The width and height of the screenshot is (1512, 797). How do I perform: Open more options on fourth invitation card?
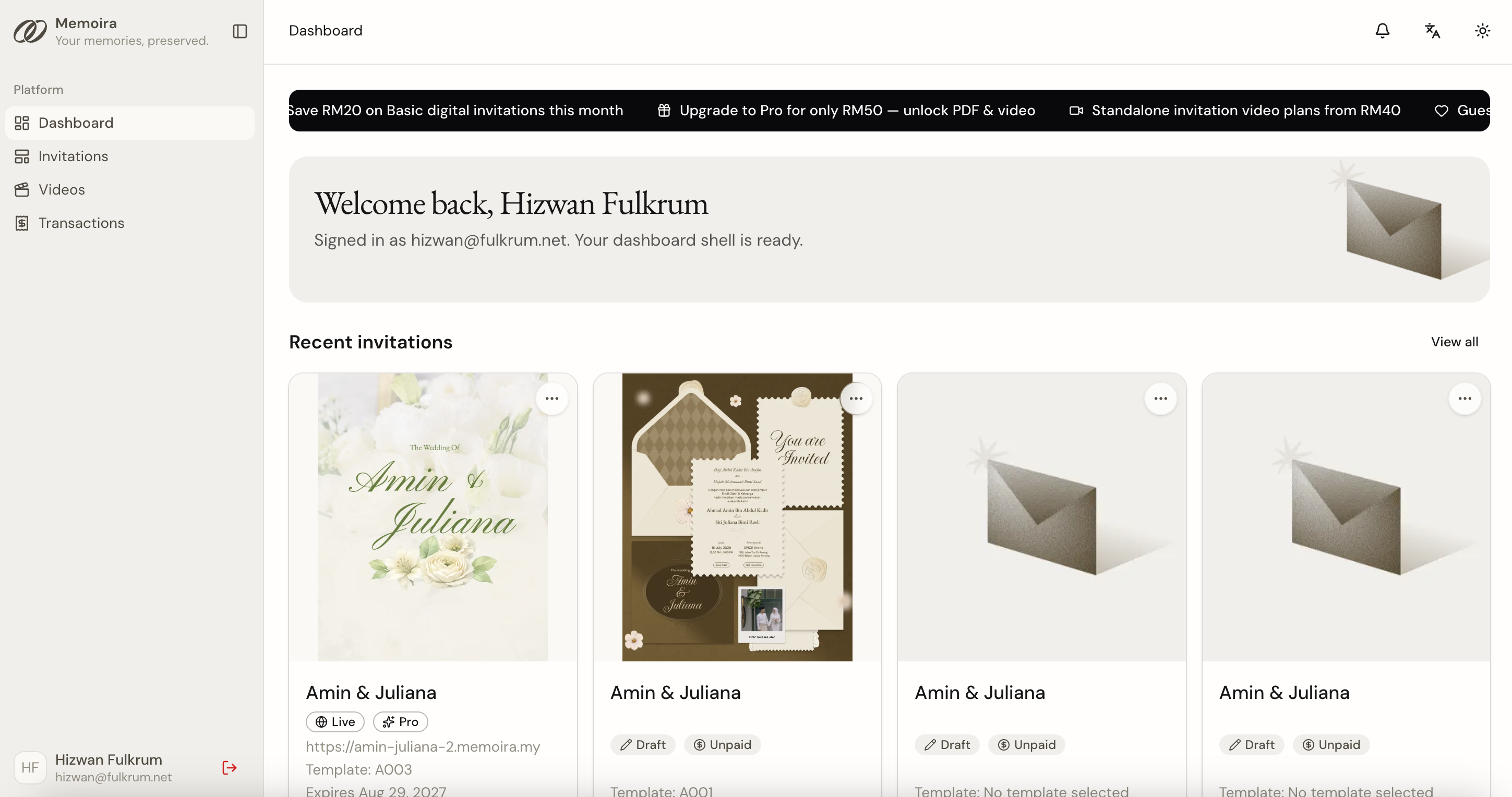point(1465,399)
